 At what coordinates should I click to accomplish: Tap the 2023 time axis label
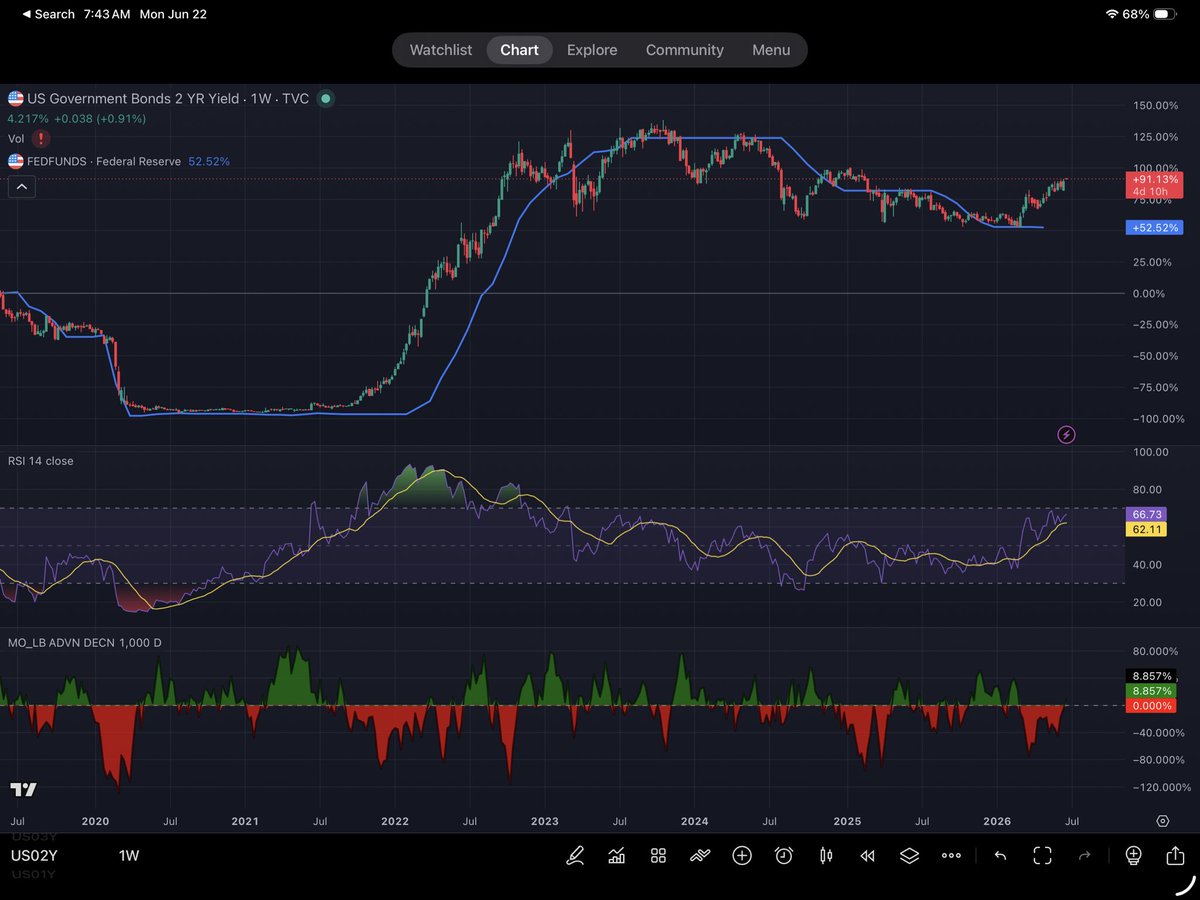545,821
